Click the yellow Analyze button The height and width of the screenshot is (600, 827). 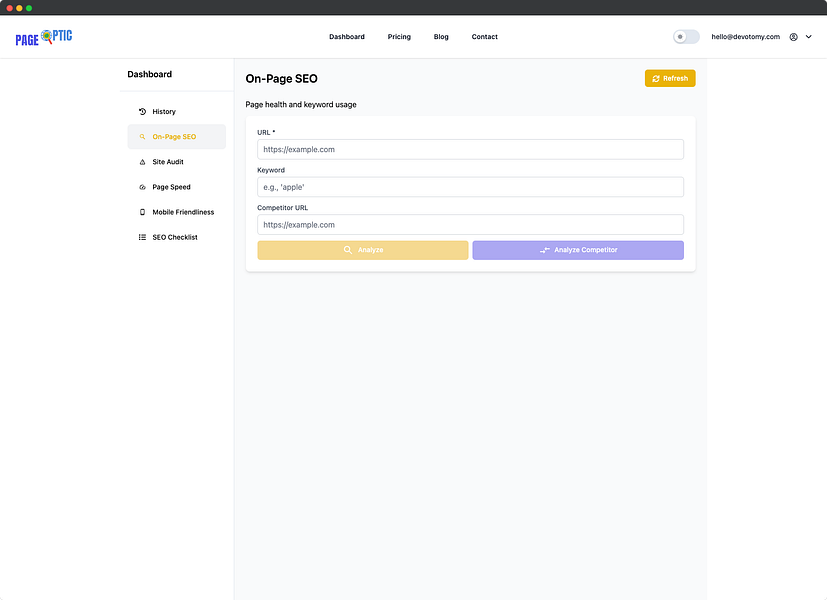(363, 250)
